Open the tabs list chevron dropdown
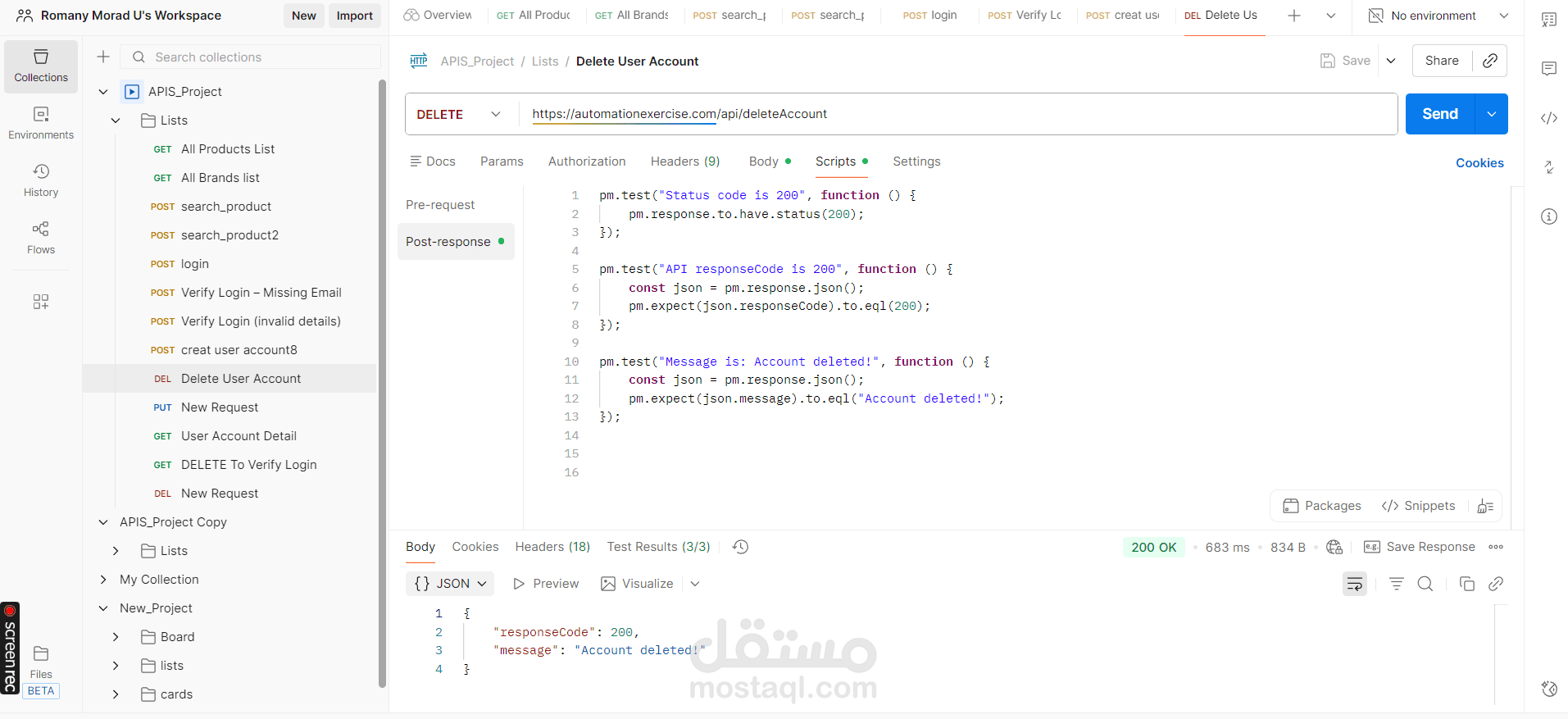This screenshot has width=1568, height=719. 1331,16
